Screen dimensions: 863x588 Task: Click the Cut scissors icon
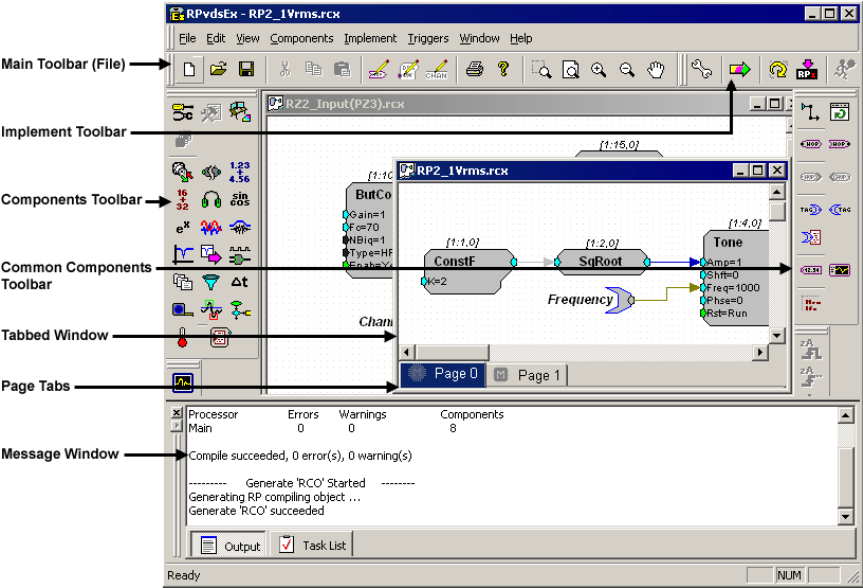(285, 69)
